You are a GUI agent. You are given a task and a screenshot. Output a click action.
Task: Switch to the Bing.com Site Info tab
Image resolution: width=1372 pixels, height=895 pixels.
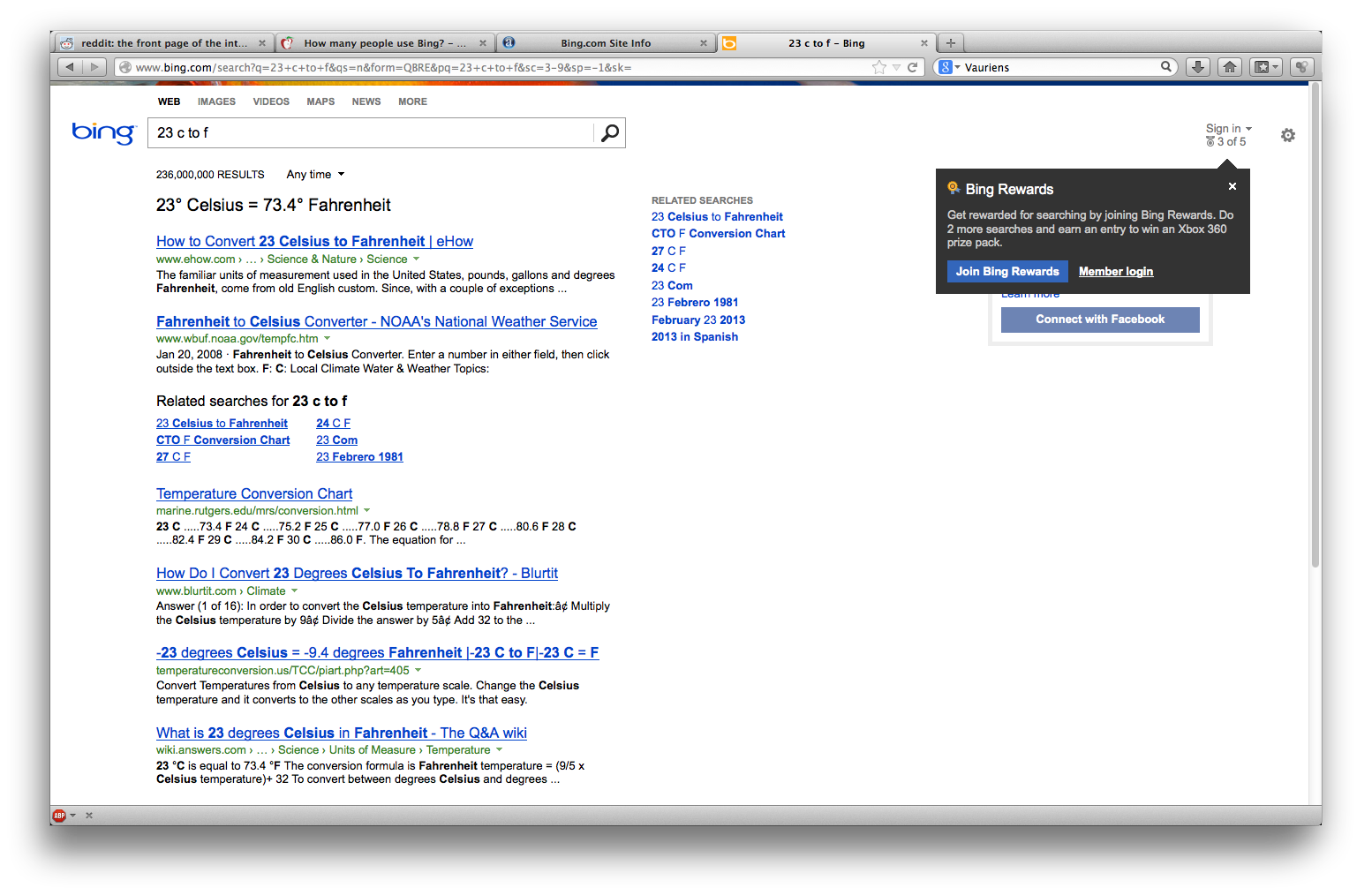pyautogui.click(x=605, y=42)
